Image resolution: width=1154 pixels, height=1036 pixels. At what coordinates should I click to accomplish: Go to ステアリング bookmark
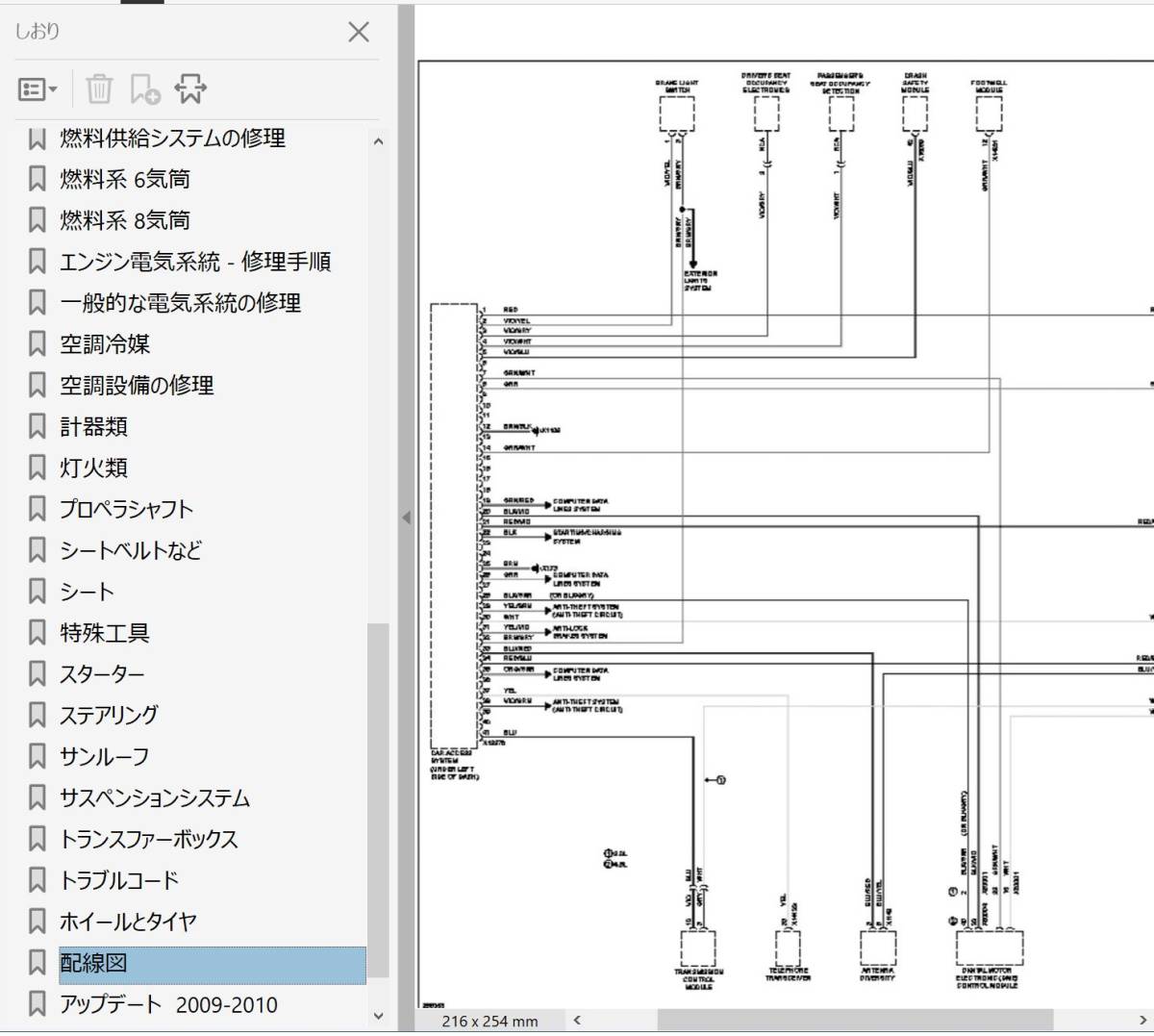(x=109, y=716)
